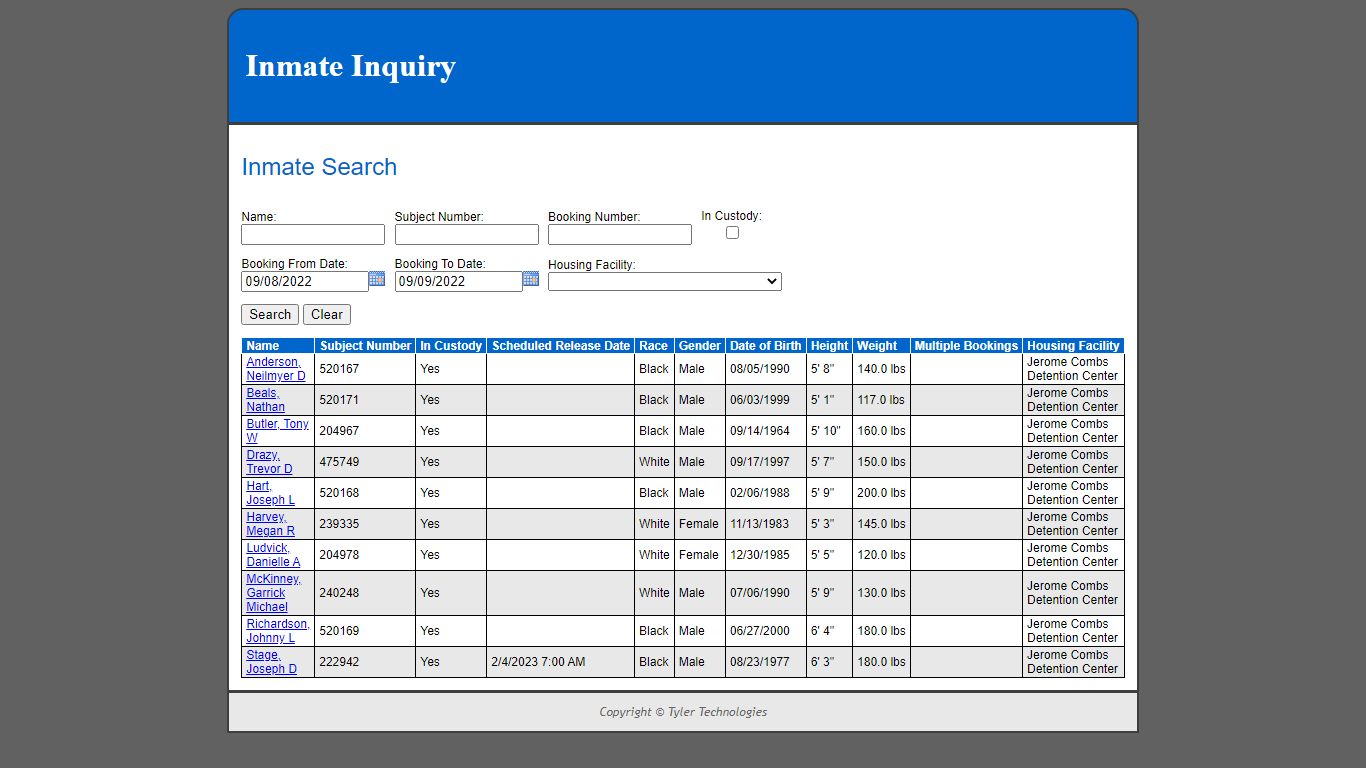Screen dimensions: 1366x768
Task: Open Butler, Tony W inmate record
Action: coord(278,431)
